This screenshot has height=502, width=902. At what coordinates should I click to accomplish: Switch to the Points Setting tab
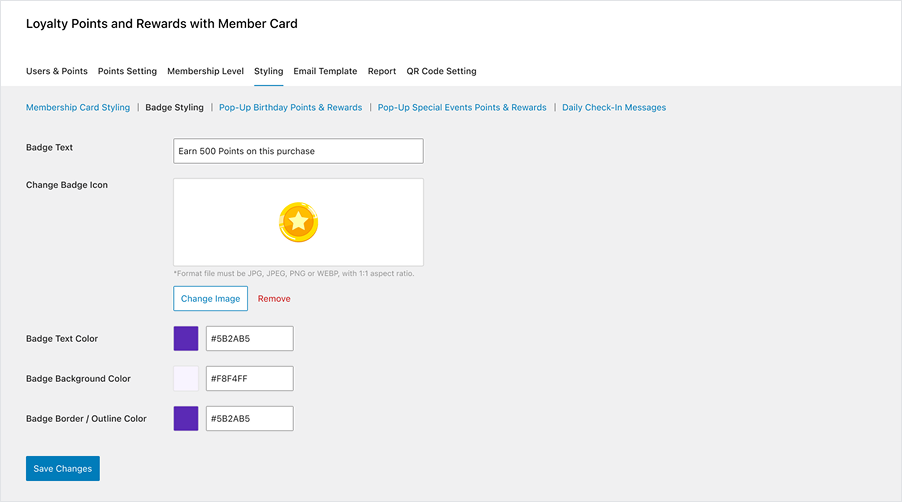pos(127,72)
